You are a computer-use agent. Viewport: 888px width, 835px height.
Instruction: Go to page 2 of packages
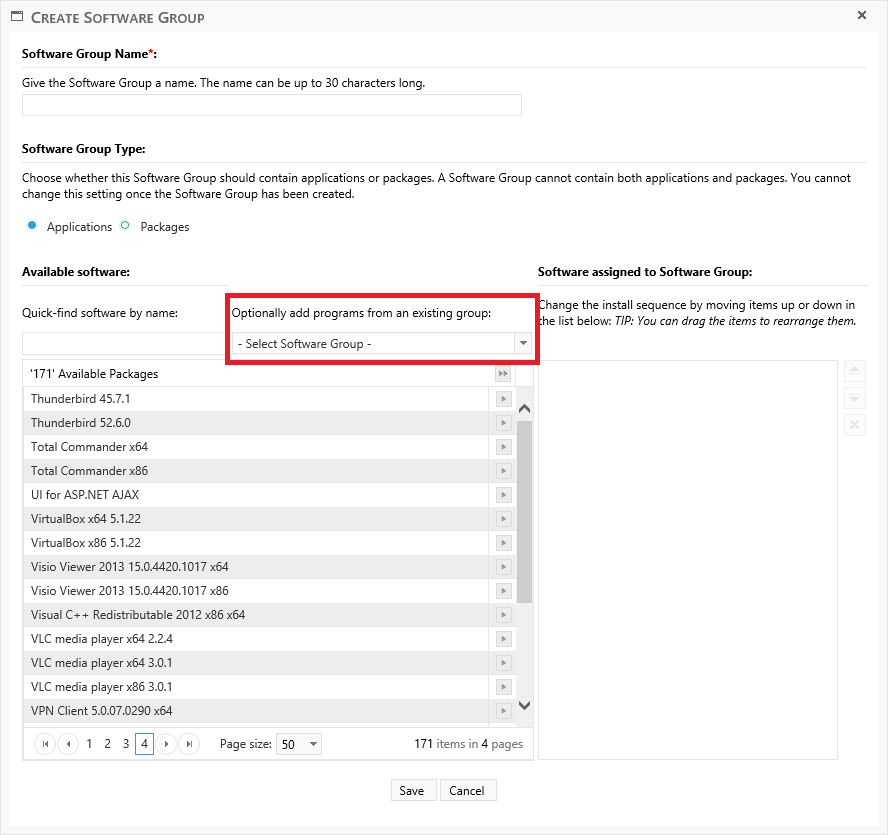(107, 744)
